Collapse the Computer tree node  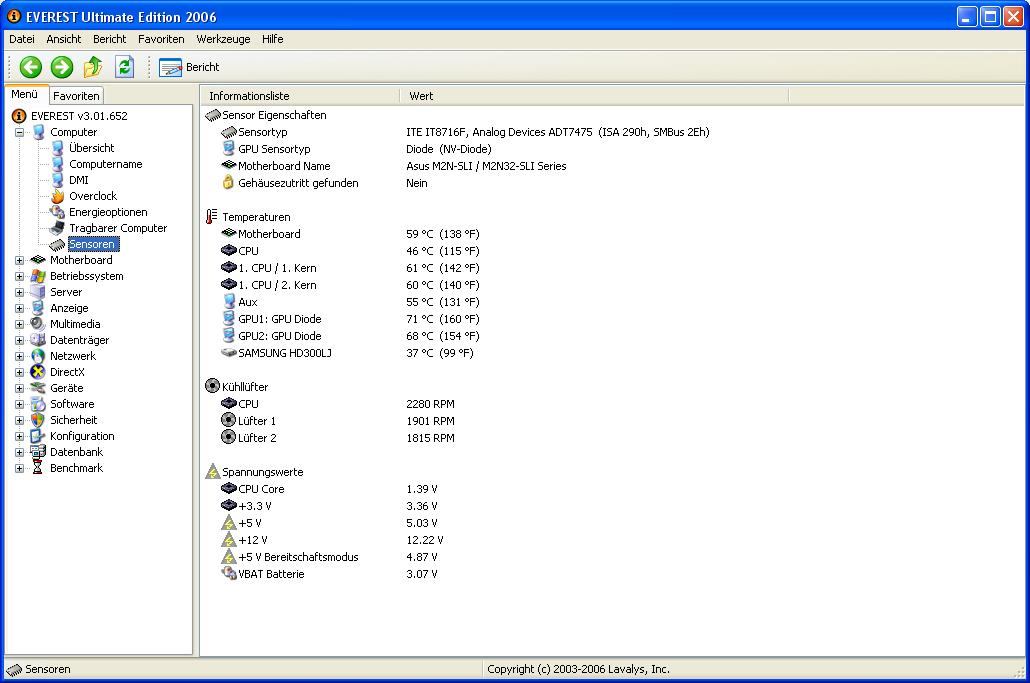(x=20, y=132)
